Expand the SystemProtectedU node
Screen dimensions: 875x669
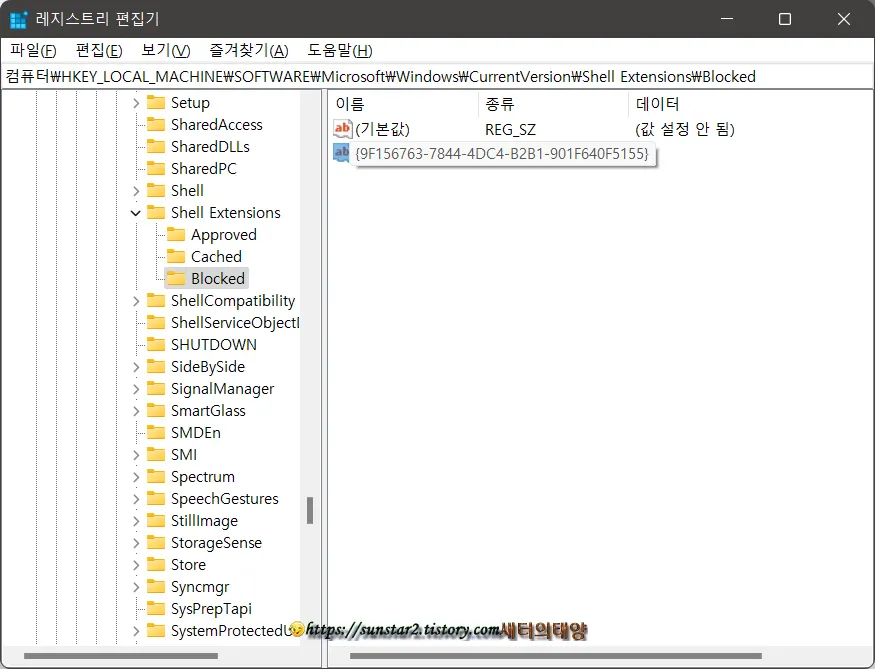tap(135, 630)
